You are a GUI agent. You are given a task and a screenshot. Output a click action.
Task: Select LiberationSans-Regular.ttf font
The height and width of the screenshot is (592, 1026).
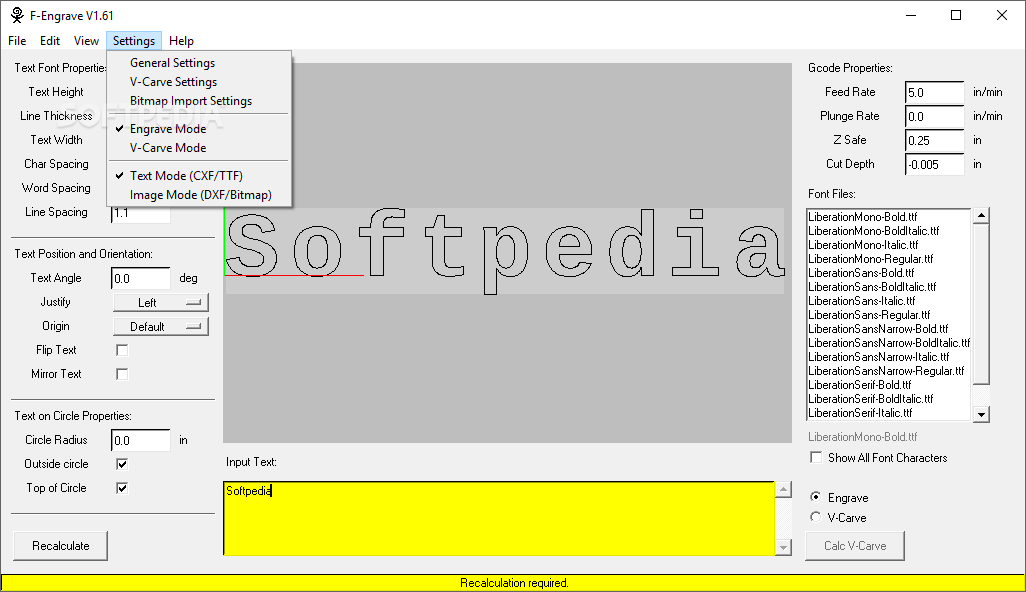point(869,315)
